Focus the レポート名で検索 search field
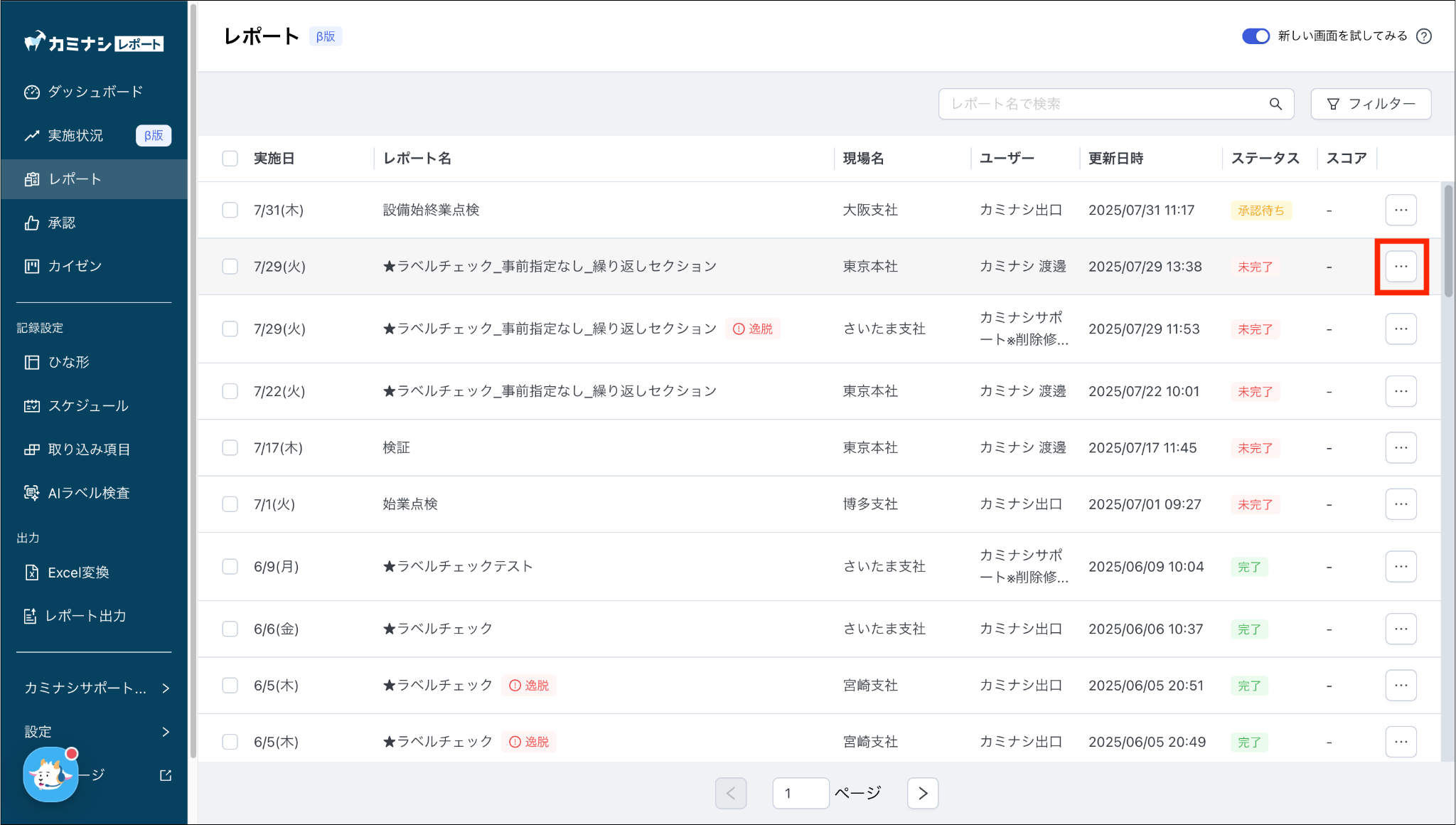 click(x=1102, y=104)
